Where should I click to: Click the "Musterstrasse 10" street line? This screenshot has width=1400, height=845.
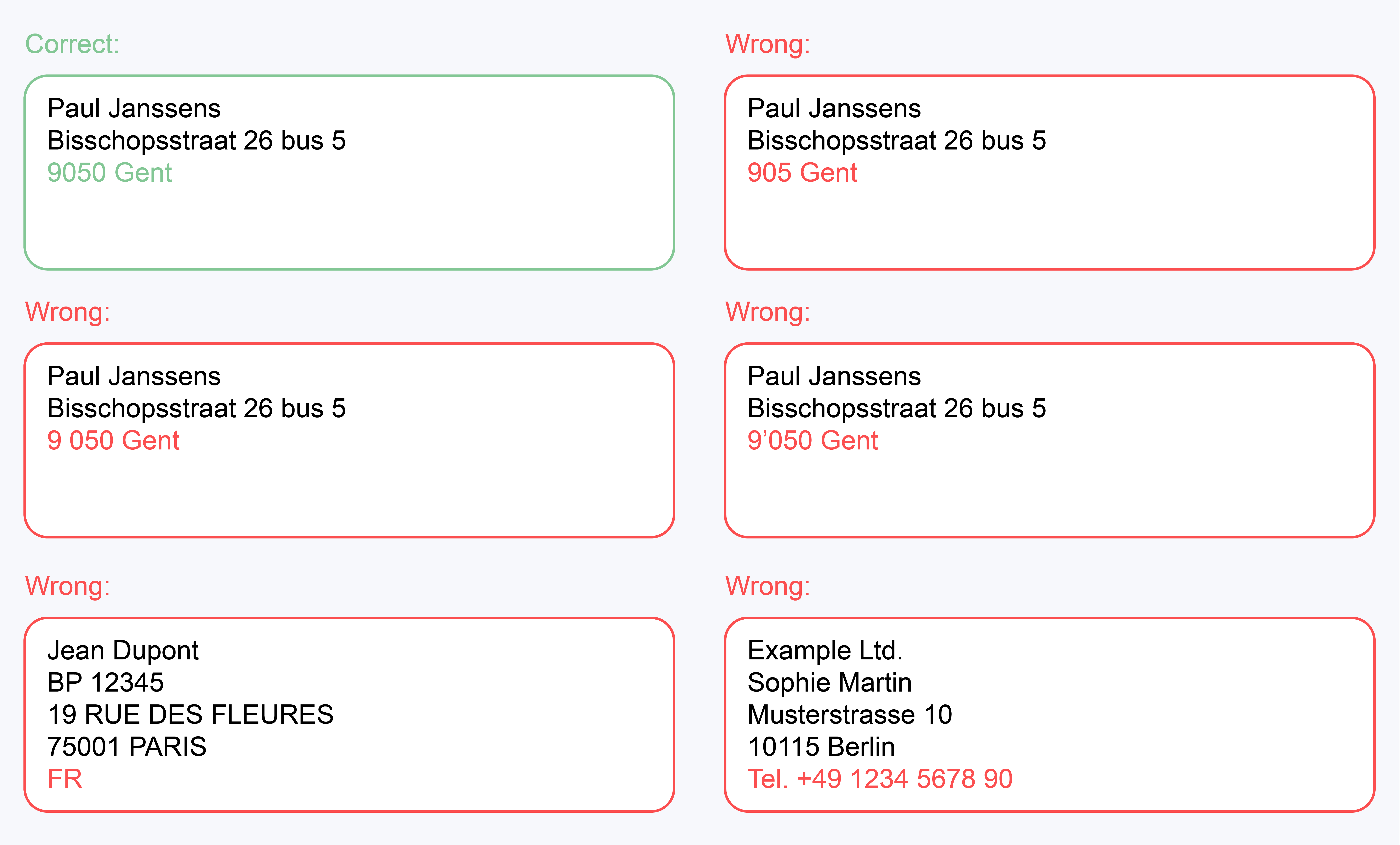click(x=849, y=714)
